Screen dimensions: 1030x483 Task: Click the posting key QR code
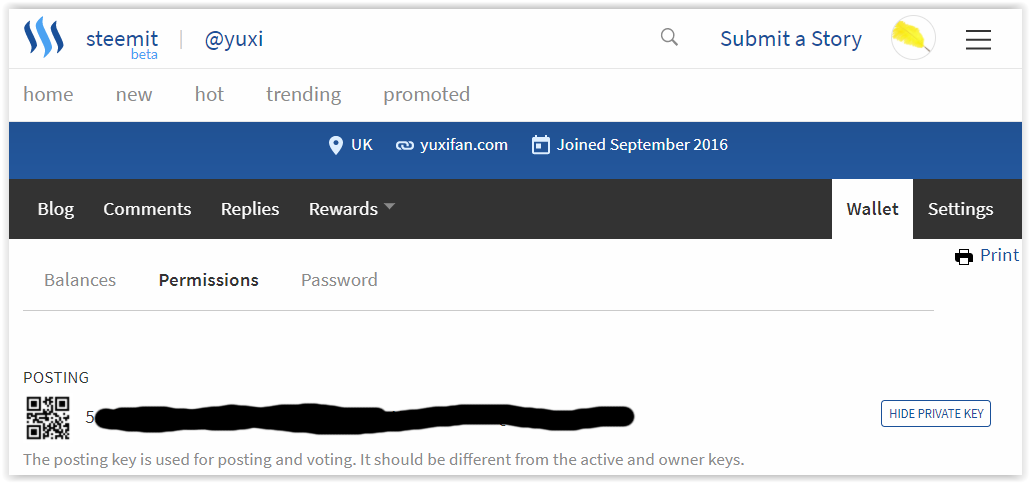click(48, 418)
